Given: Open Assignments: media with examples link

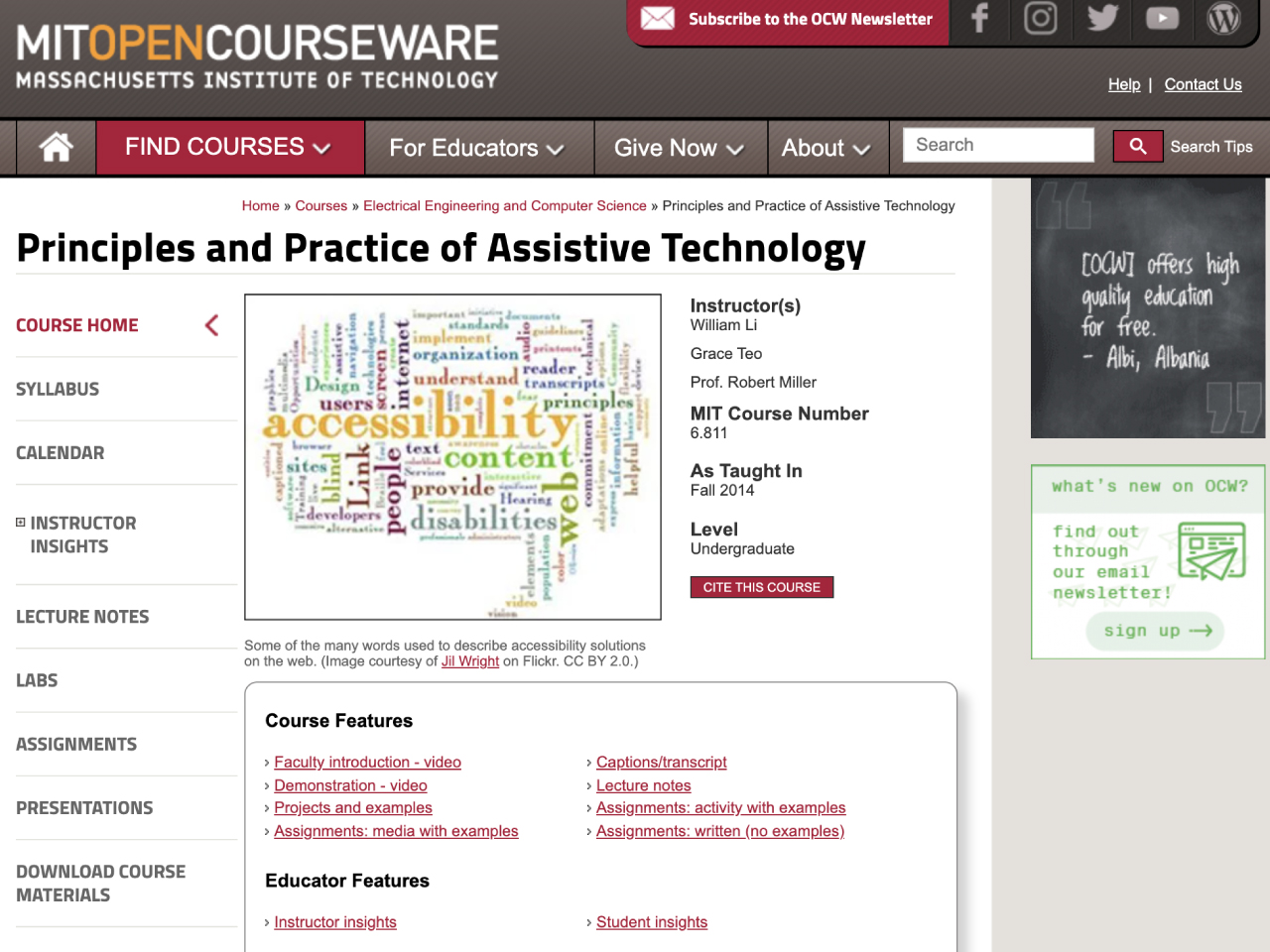Looking at the screenshot, I should pyautogui.click(x=396, y=831).
